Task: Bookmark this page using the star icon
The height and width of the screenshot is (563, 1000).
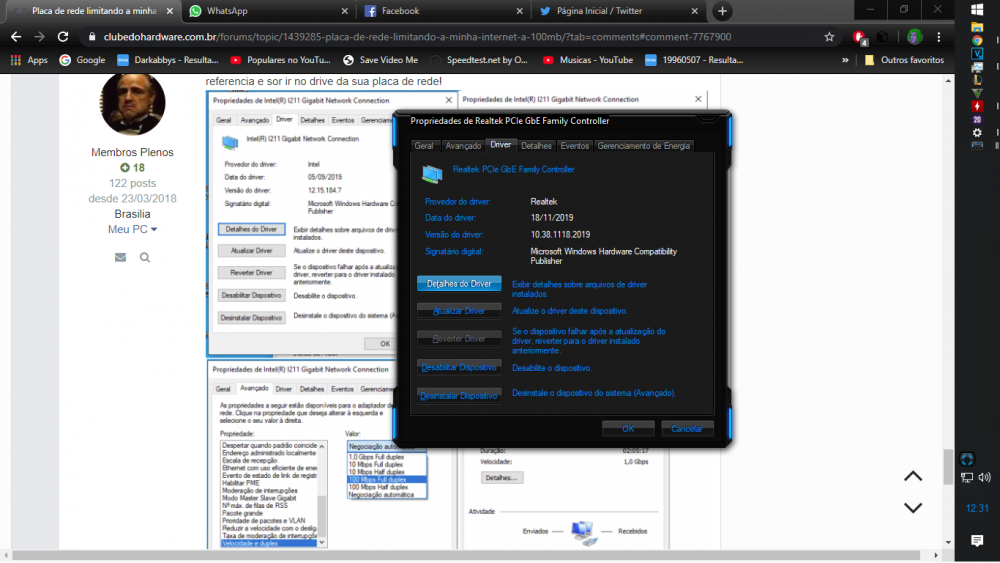Action: click(x=829, y=36)
